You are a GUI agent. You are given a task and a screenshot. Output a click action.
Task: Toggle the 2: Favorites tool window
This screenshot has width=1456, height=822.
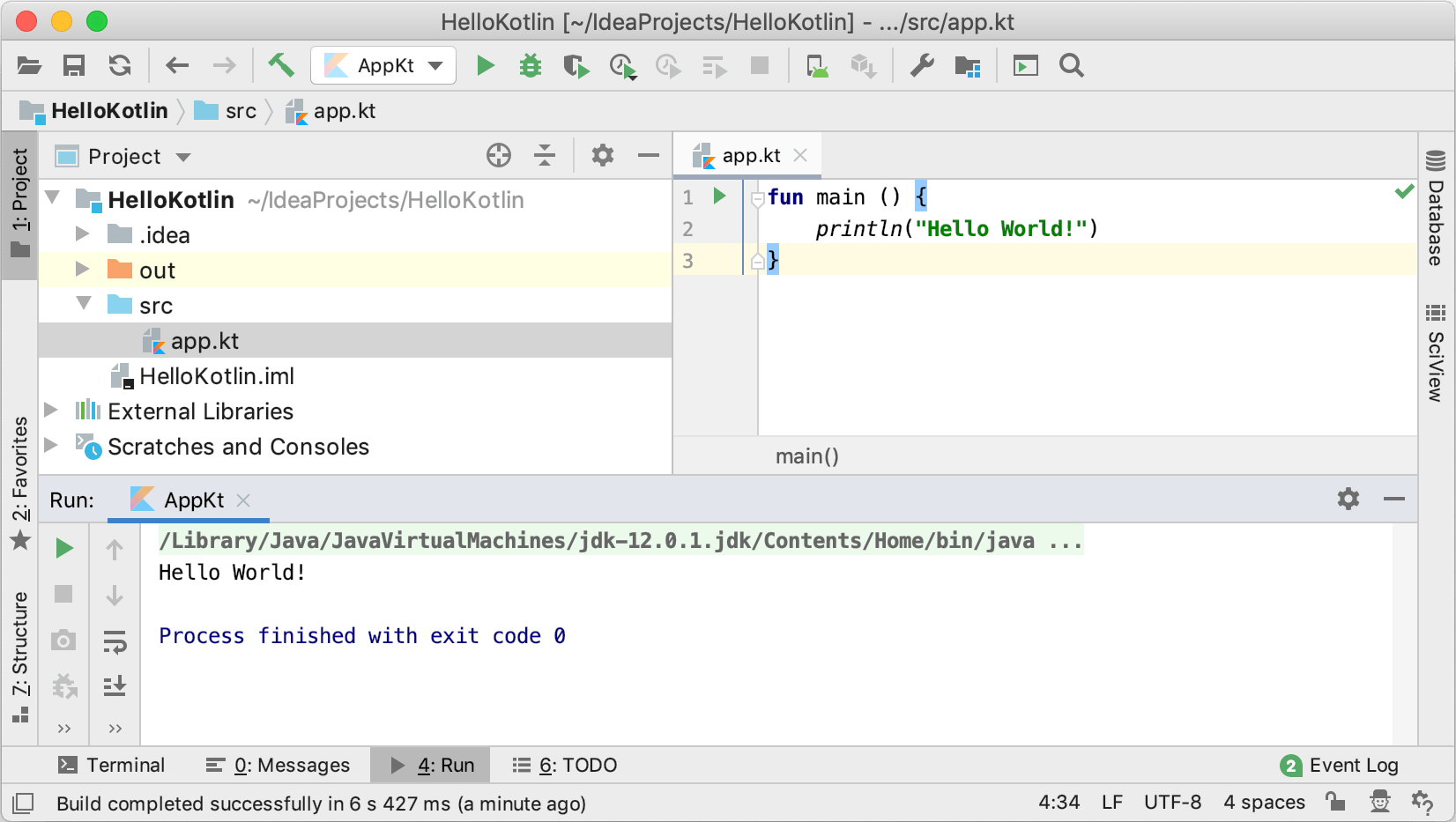point(20,483)
